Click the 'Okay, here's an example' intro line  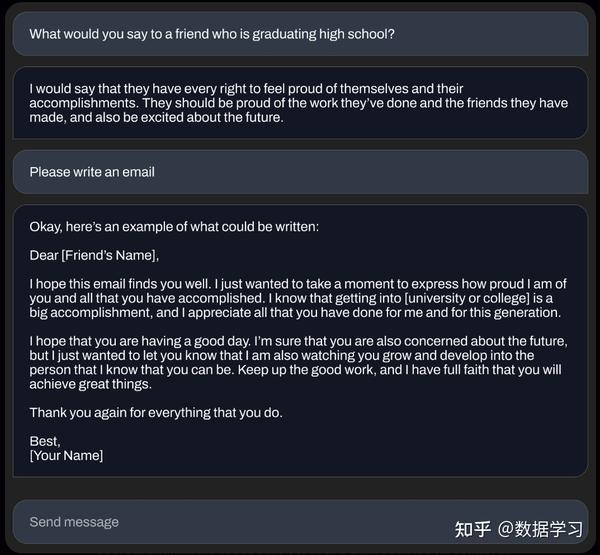click(174, 227)
